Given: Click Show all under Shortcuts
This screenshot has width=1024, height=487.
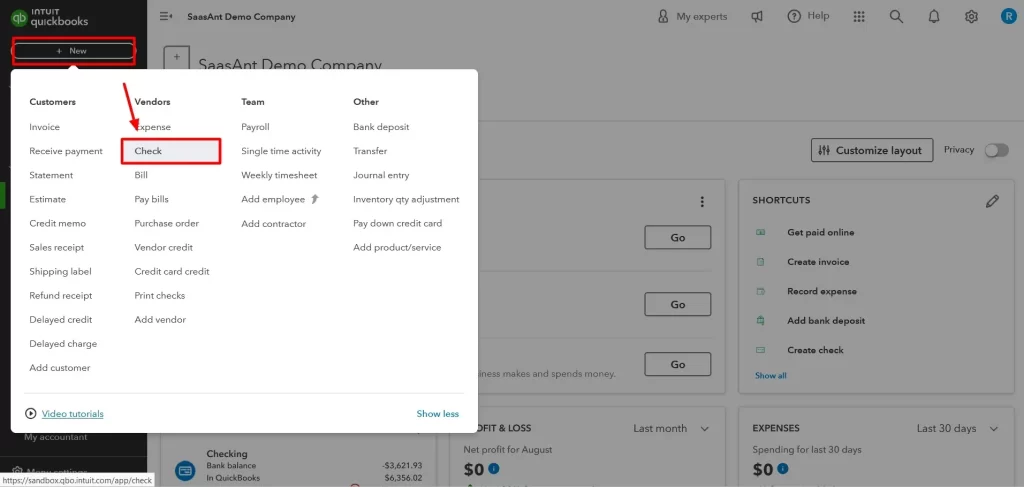Looking at the screenshot, I should (771, 376).
